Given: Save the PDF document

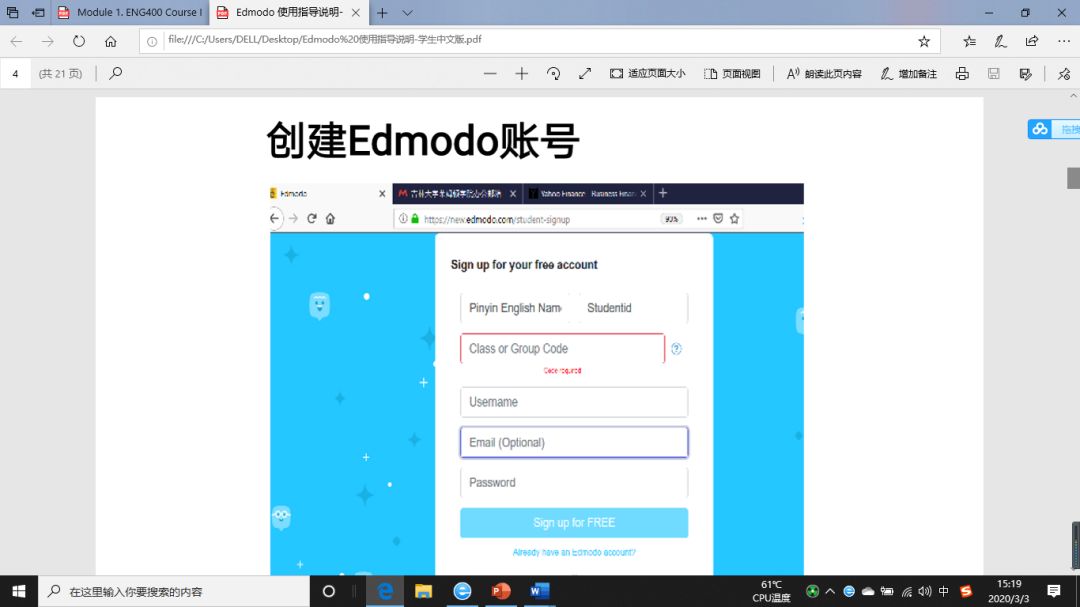Looking at the screenshot, I should tap(993, 74).
